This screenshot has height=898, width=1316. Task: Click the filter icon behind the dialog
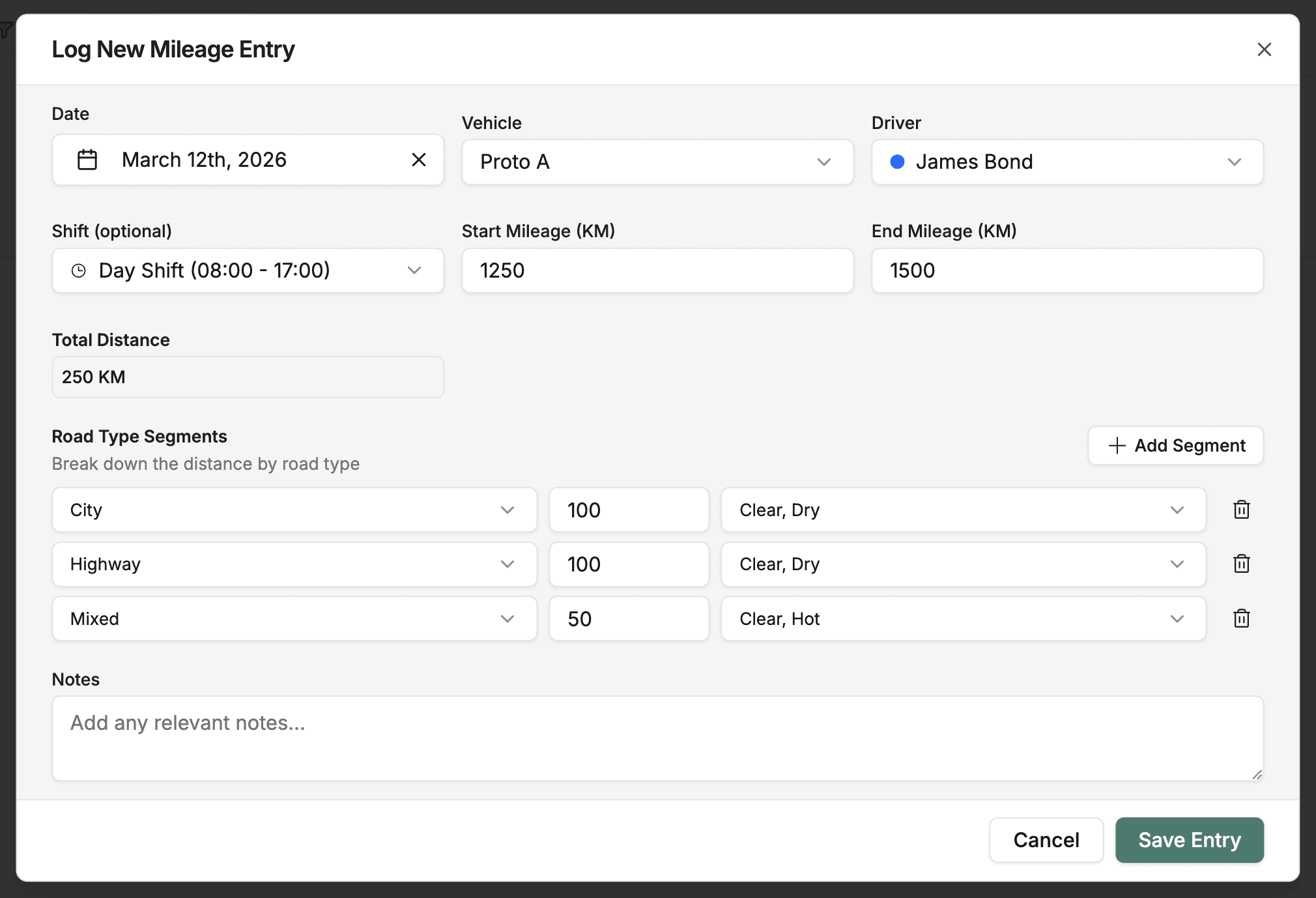pos(5,30)
